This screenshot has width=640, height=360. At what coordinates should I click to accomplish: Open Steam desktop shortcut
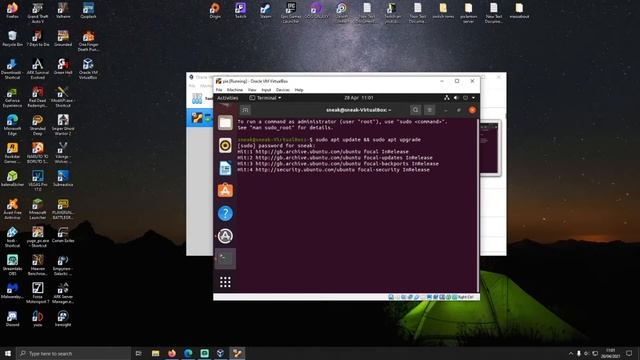266,11
